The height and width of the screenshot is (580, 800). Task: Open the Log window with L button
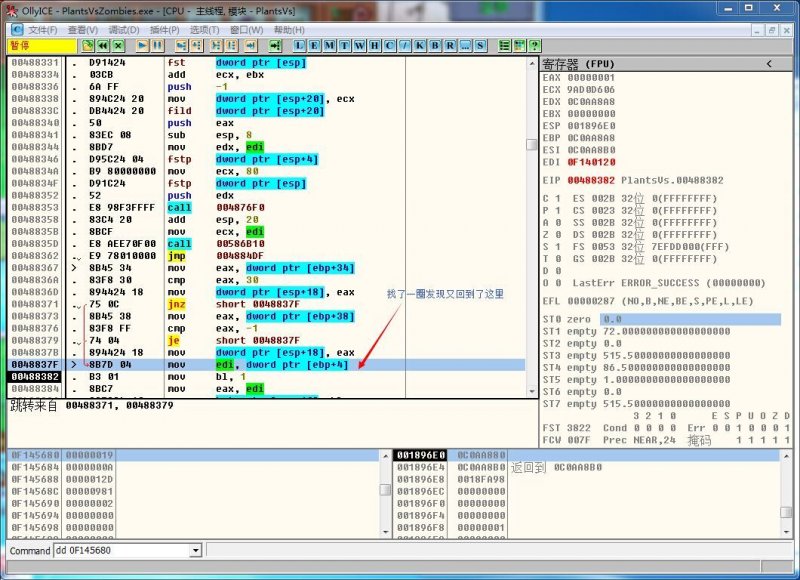click(x=299, y=45)
